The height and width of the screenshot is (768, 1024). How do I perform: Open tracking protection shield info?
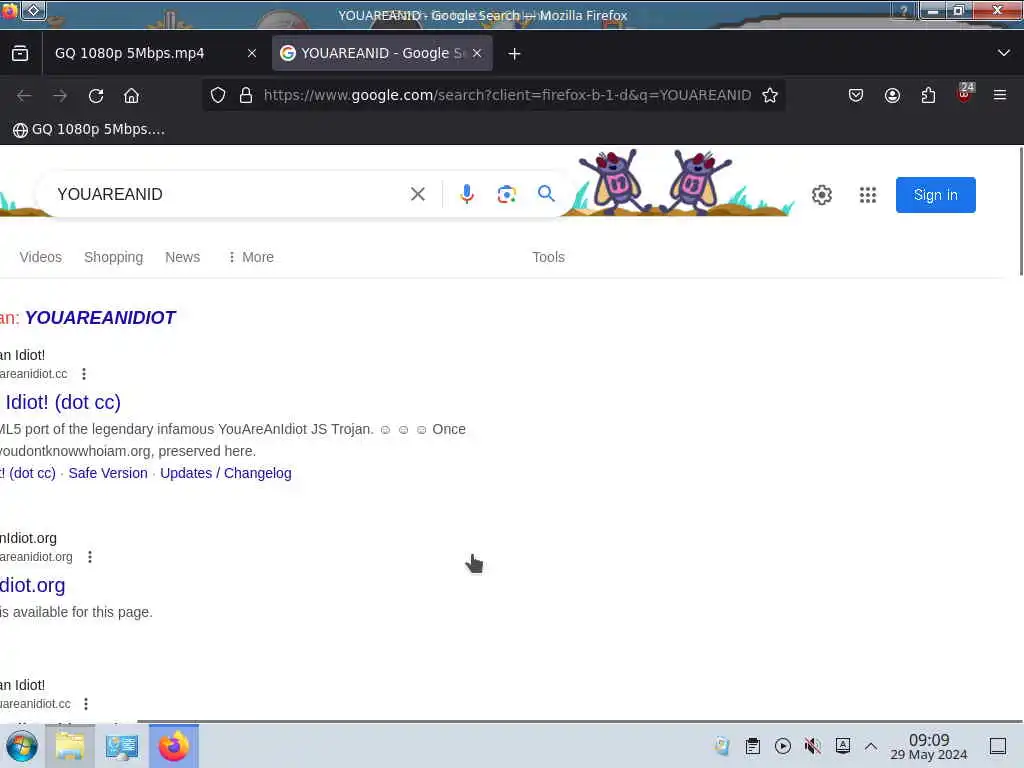coord(218,95)
